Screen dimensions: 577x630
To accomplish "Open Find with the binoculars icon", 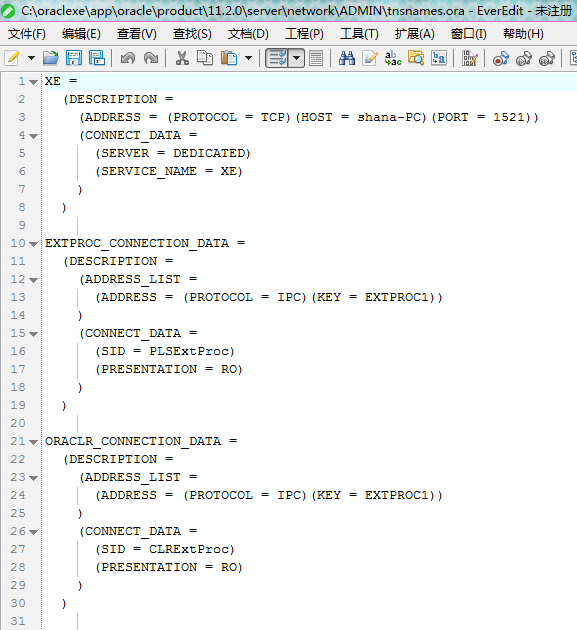I will 347,58.
